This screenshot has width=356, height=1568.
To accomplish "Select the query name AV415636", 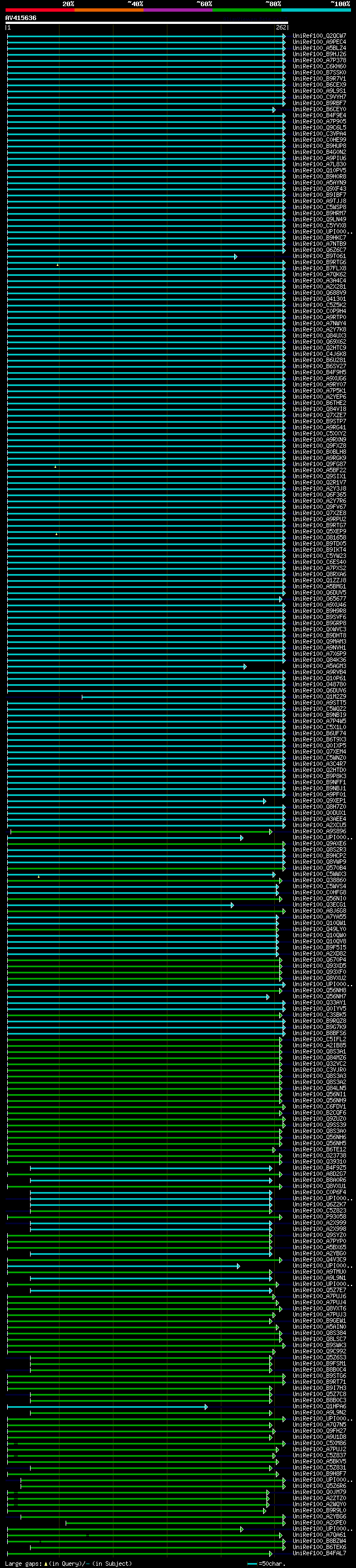I will coord(21,18).
